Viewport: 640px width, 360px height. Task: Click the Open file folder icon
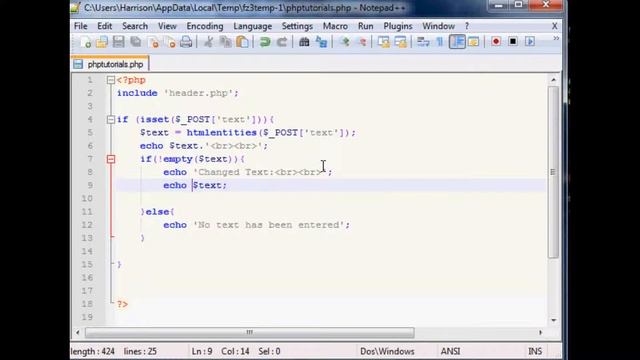pyautogui.click(x=102, y=42)
